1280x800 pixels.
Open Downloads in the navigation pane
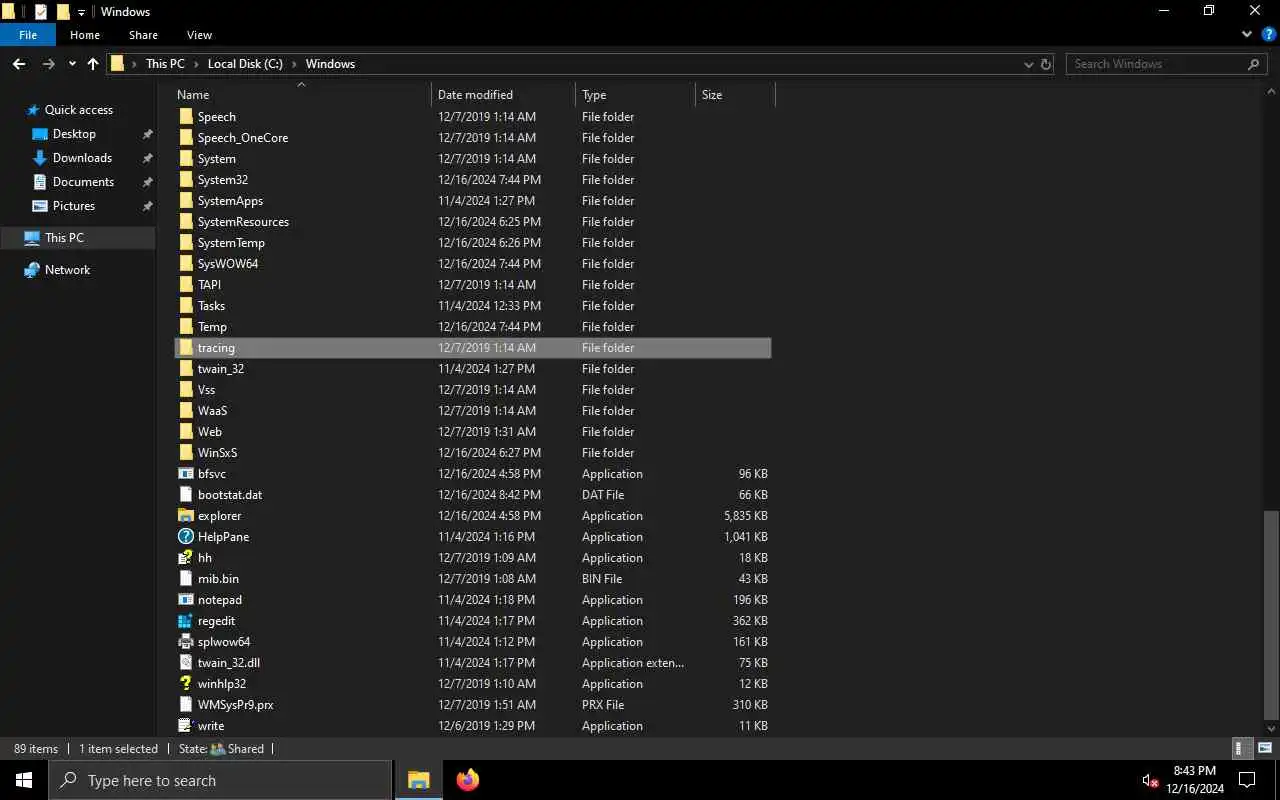click(82, 158)
